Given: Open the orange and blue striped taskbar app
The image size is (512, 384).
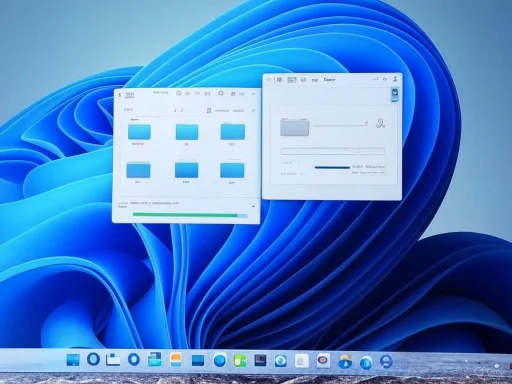Looking at the screenshot, I should [x=176, y=360].
